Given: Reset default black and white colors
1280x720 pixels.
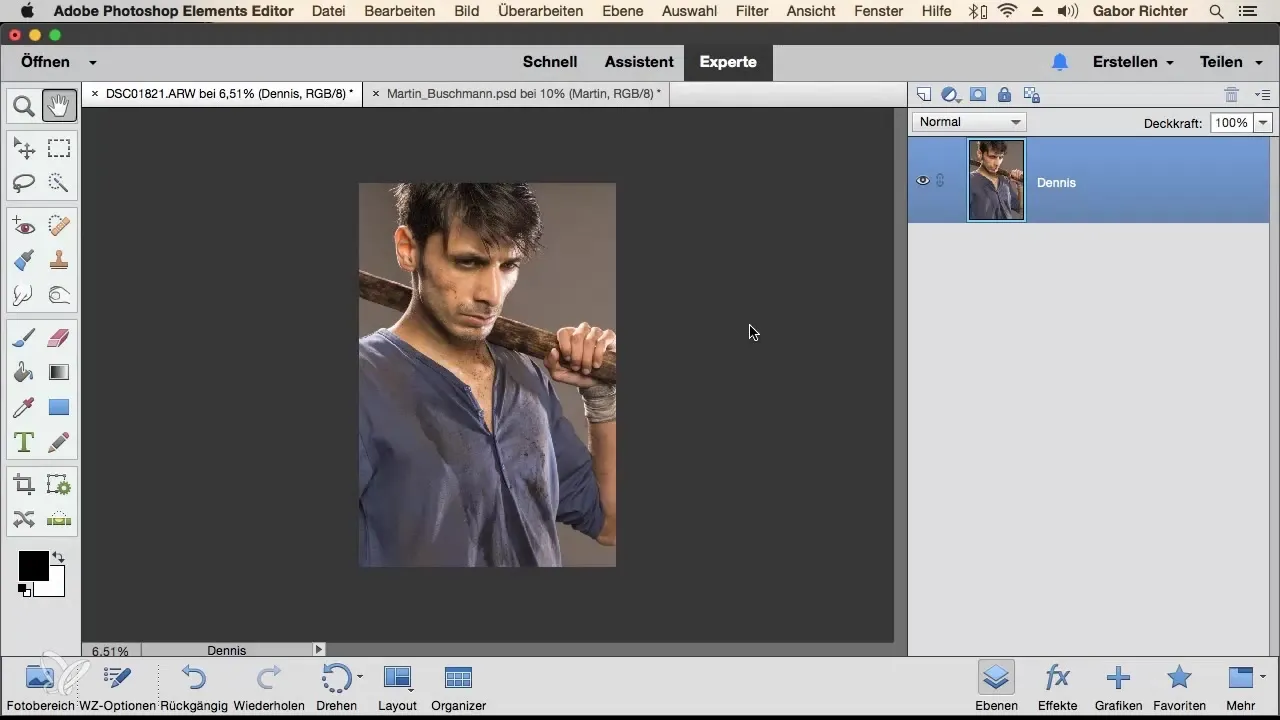Looking at the screenshot, I should pos(23,590).
